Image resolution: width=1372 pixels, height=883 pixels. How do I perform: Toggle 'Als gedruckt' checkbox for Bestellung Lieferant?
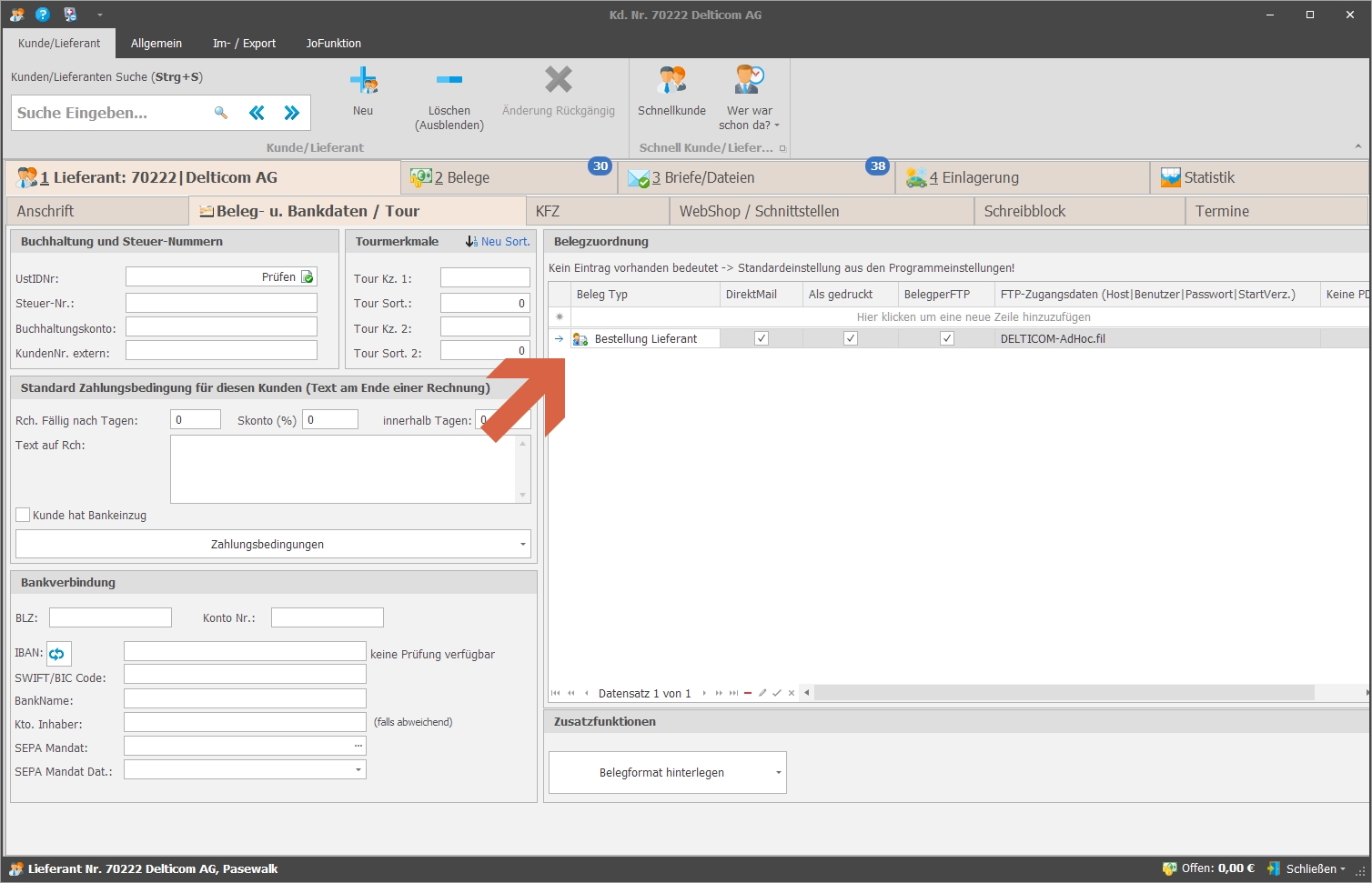pos(851,338)
